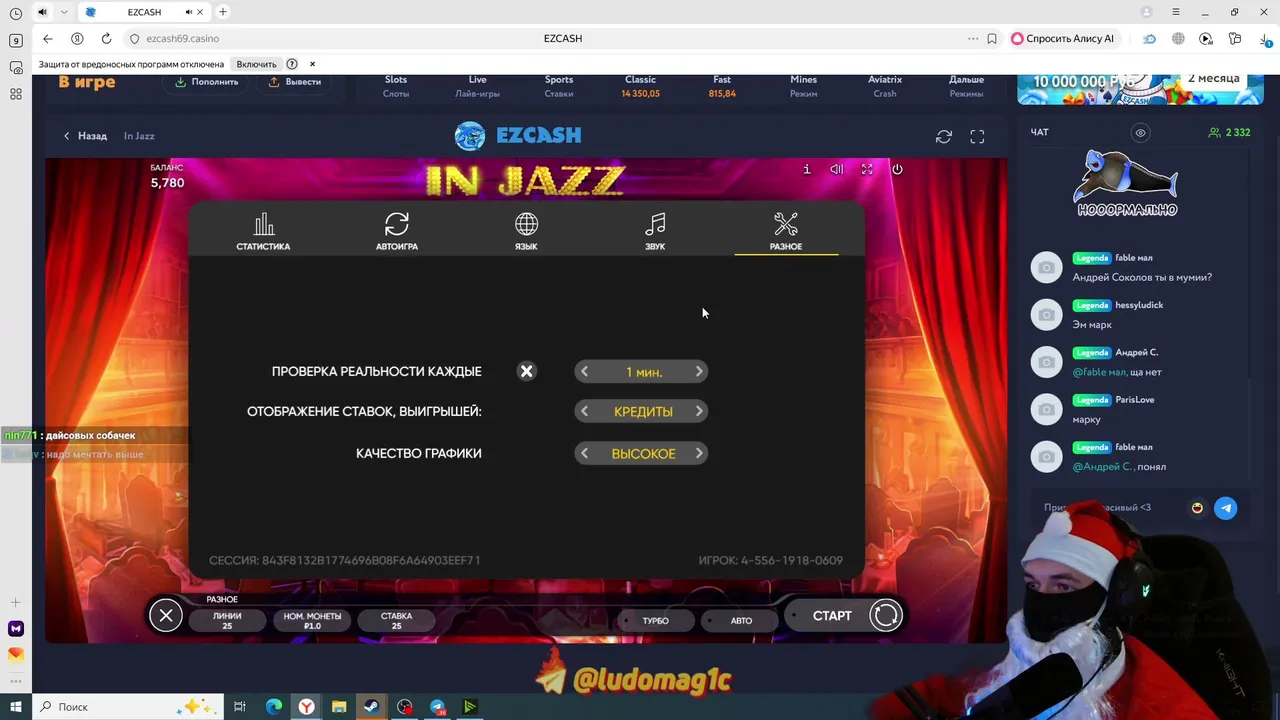The width and height of the screenshot is (1280, 720).
Task: Next graphics quality arrow near Высокое
Action: coord(699,453)
